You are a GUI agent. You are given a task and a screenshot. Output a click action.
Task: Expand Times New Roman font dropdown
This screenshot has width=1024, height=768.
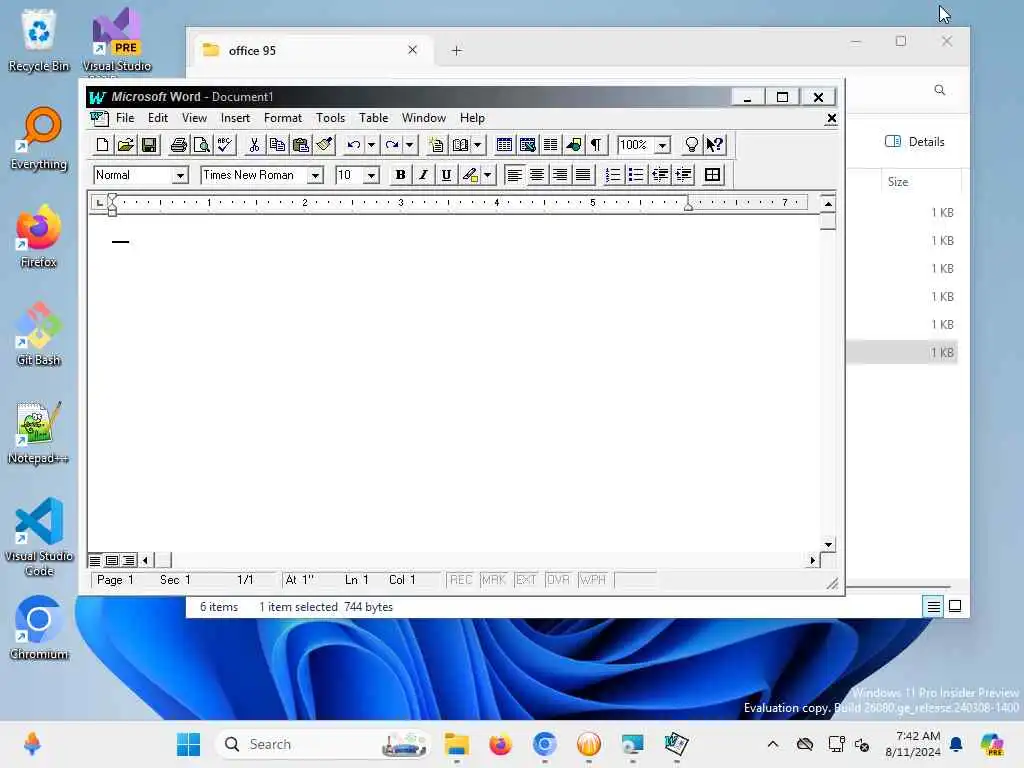(x=315, y=176)
